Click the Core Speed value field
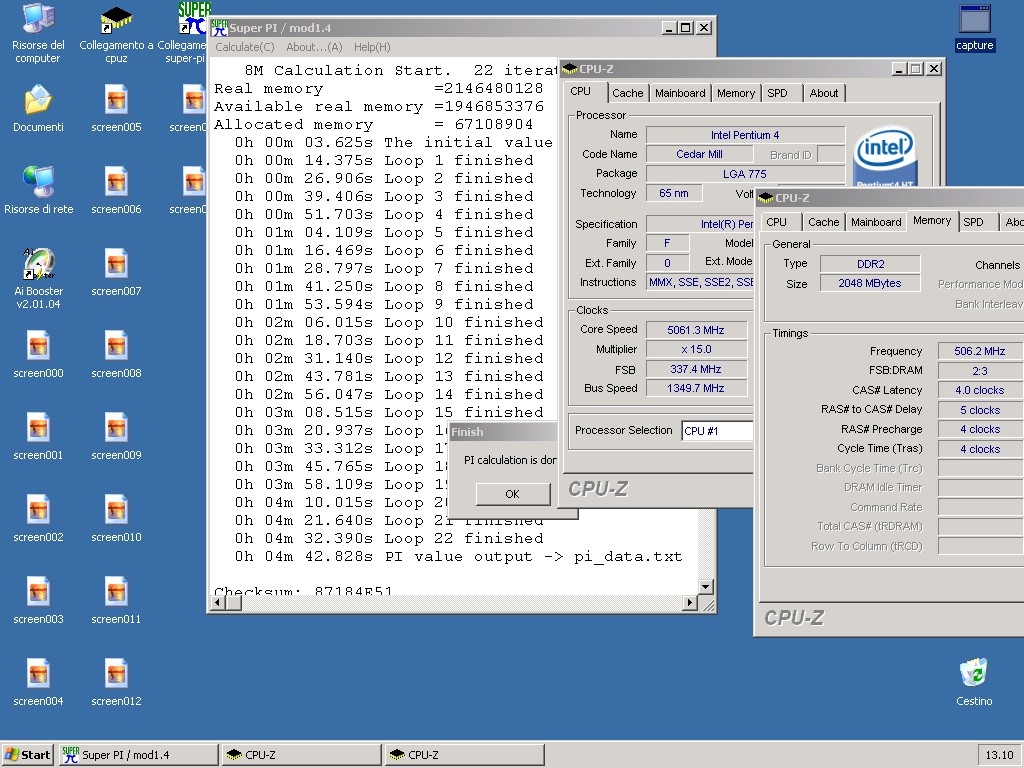 pos(696,330)
